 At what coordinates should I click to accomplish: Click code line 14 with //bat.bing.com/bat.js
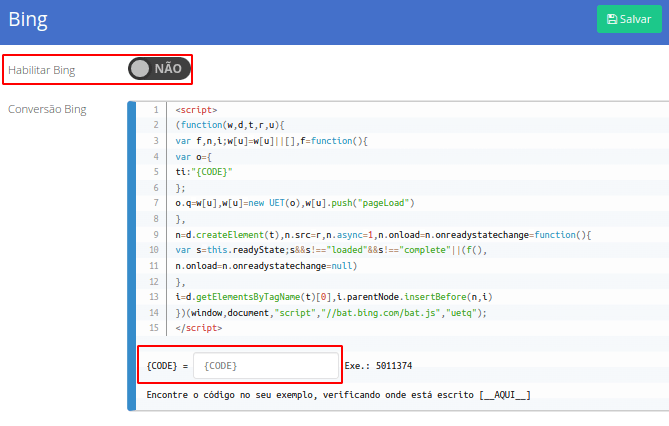331,313
